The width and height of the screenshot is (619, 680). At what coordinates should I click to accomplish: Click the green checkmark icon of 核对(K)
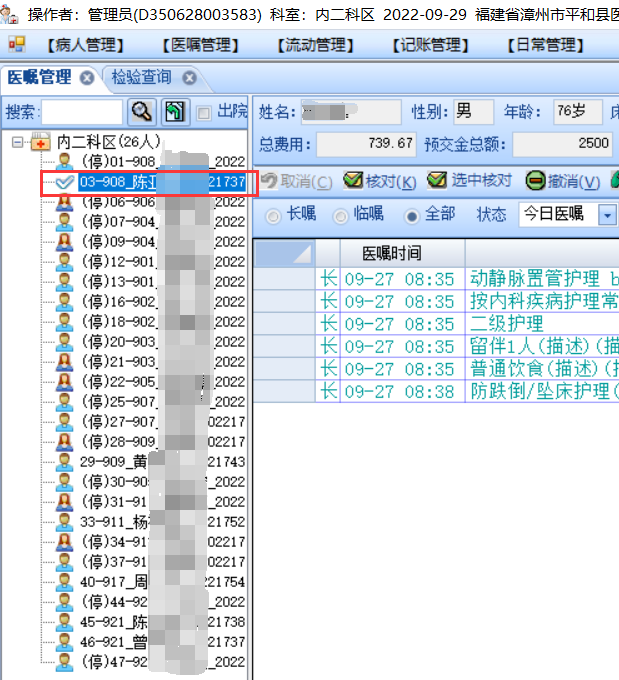(353, 180)
